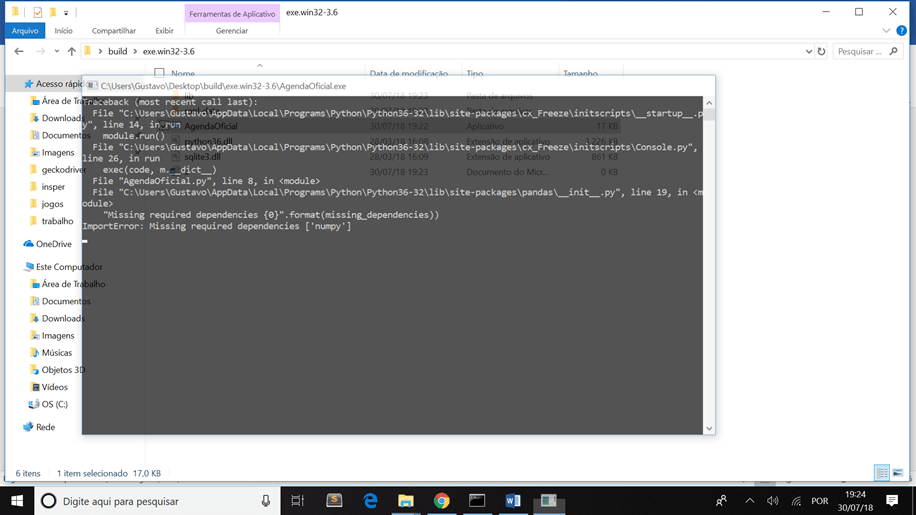Switch to details view layout icon
Viewport: 916px width, 515px height.
(882, 472)
